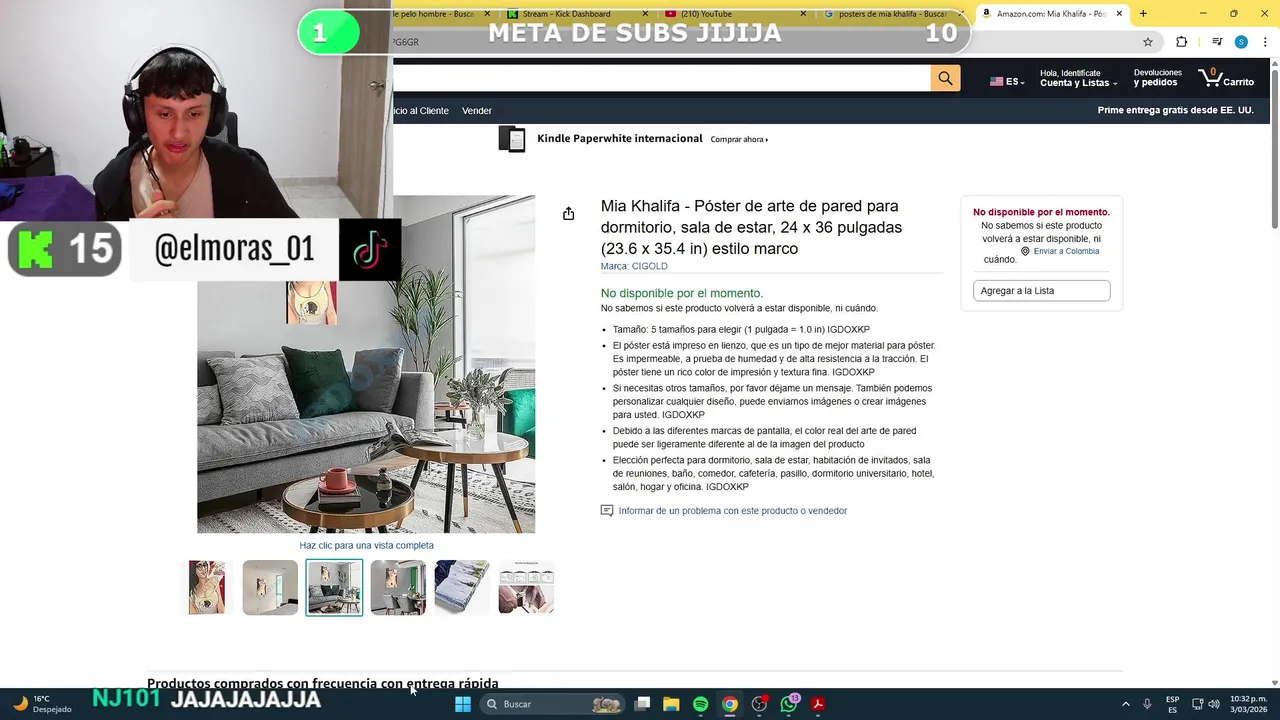Click Kindle Paperwhite Comprar ahora link
1280x720 pixels.
pyautogui.click(x=739, y=140)
